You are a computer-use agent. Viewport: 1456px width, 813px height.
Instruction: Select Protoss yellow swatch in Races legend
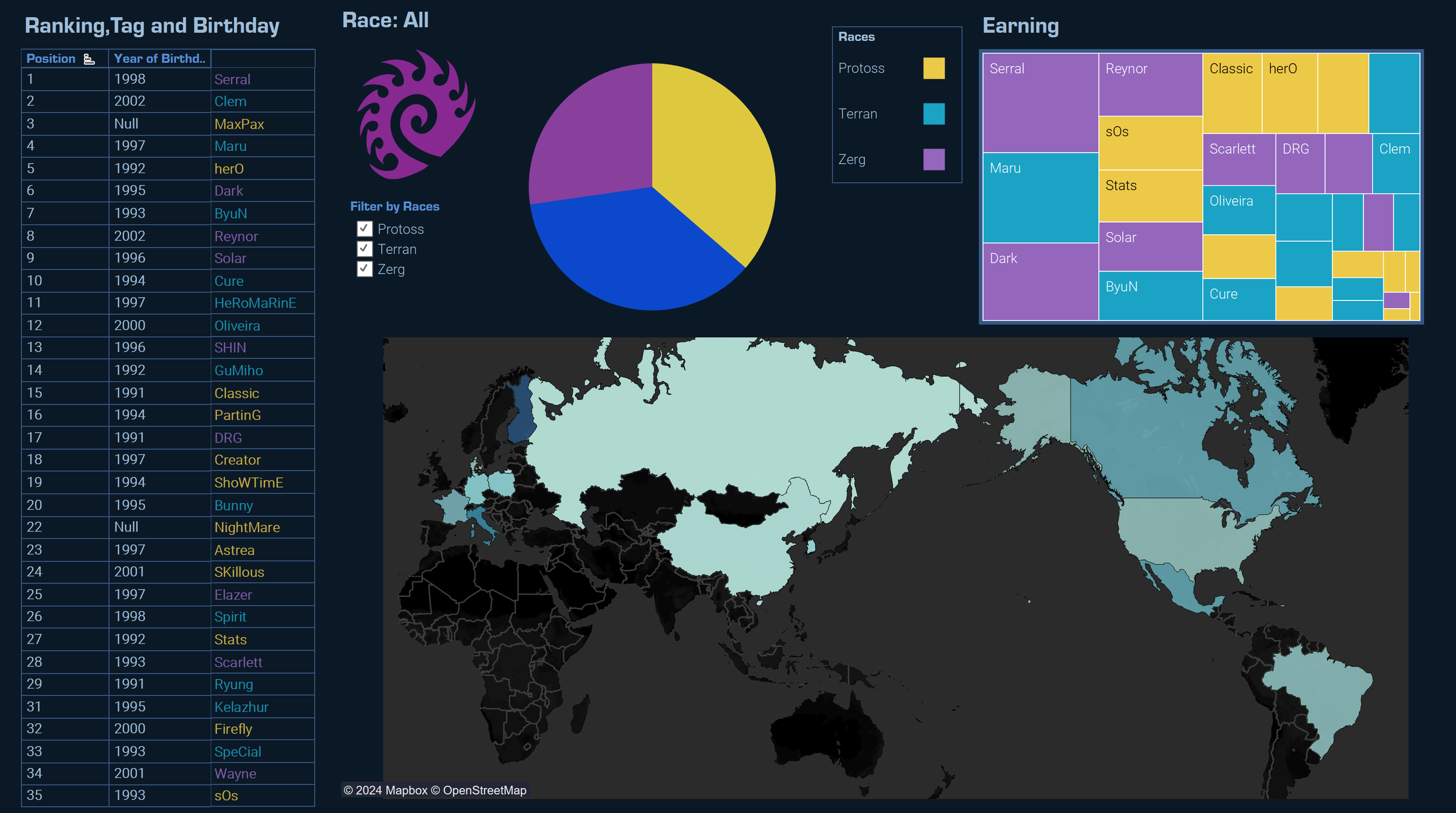[934, 68]
